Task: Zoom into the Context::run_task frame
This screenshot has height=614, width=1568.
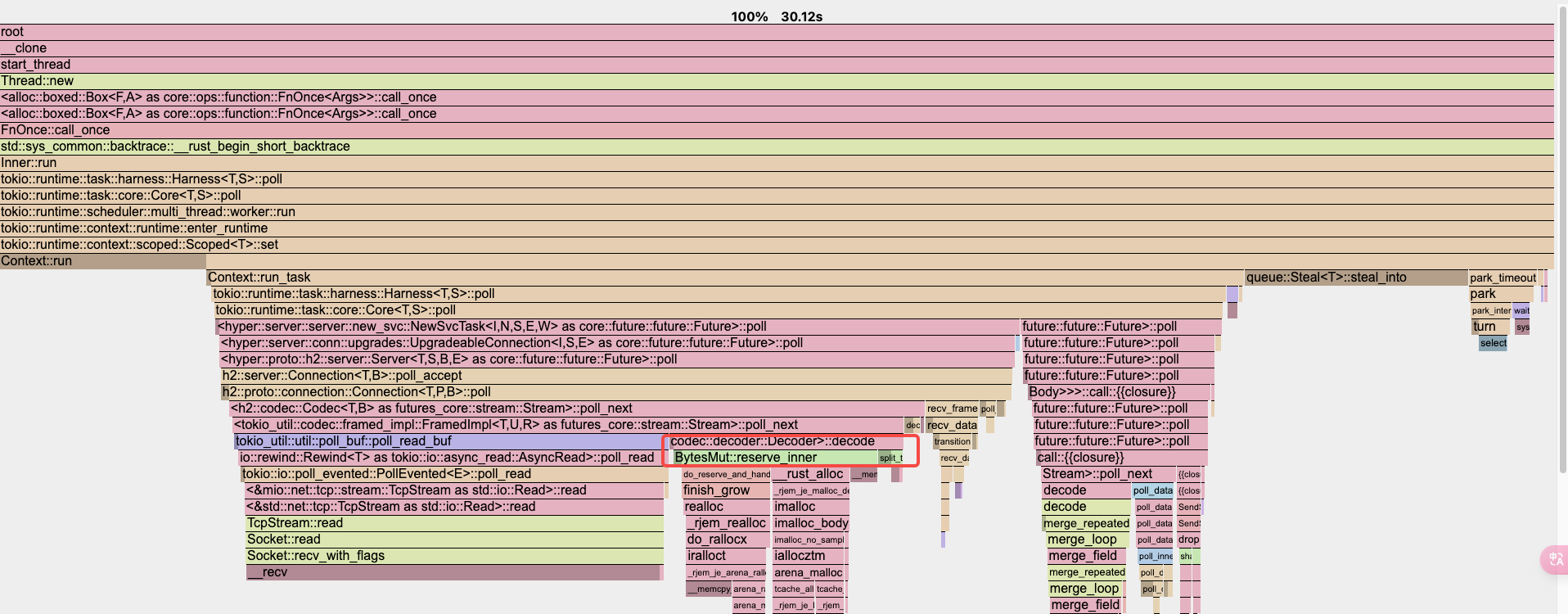Action: coord(724,278)
